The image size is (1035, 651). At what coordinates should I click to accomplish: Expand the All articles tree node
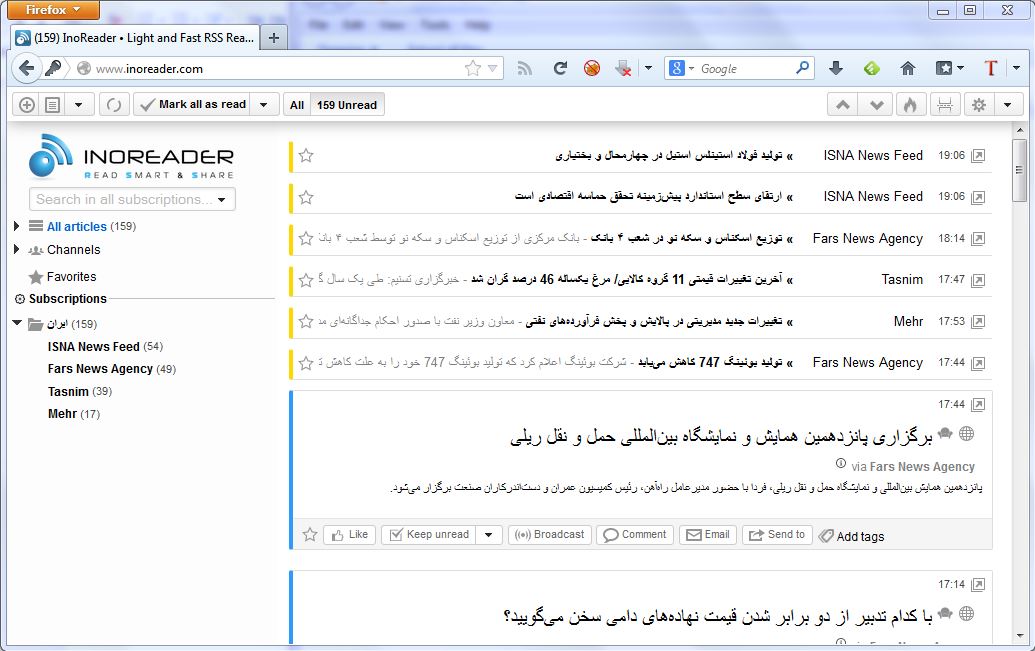(x=17, y=226)
